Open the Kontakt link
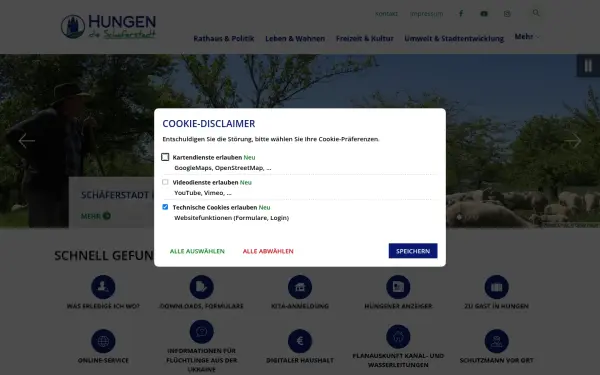600x375 pixels. (386, 14)
